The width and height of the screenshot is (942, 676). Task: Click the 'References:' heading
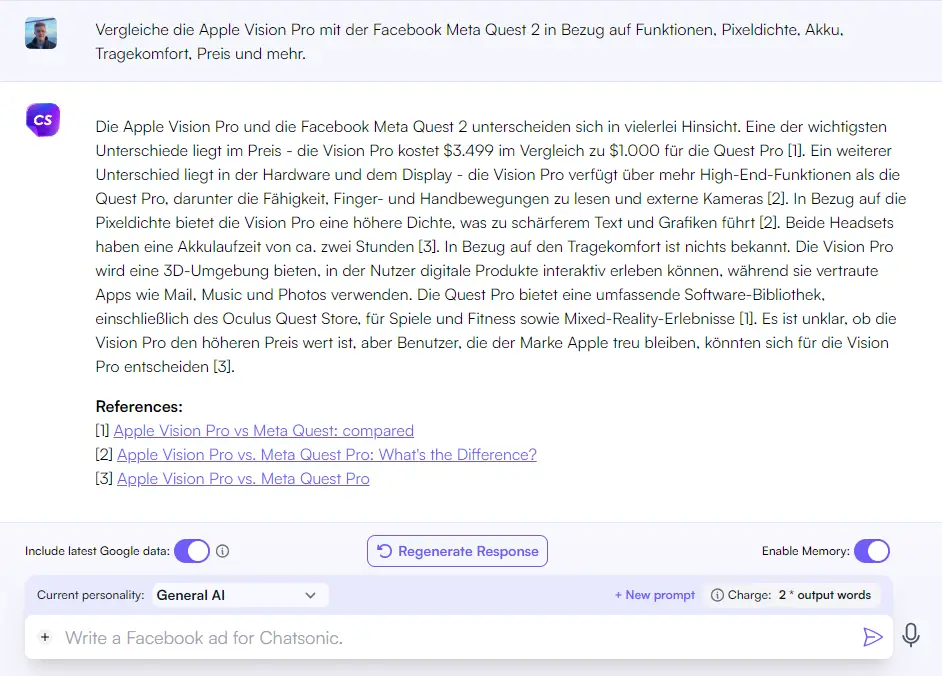[139, 407]
